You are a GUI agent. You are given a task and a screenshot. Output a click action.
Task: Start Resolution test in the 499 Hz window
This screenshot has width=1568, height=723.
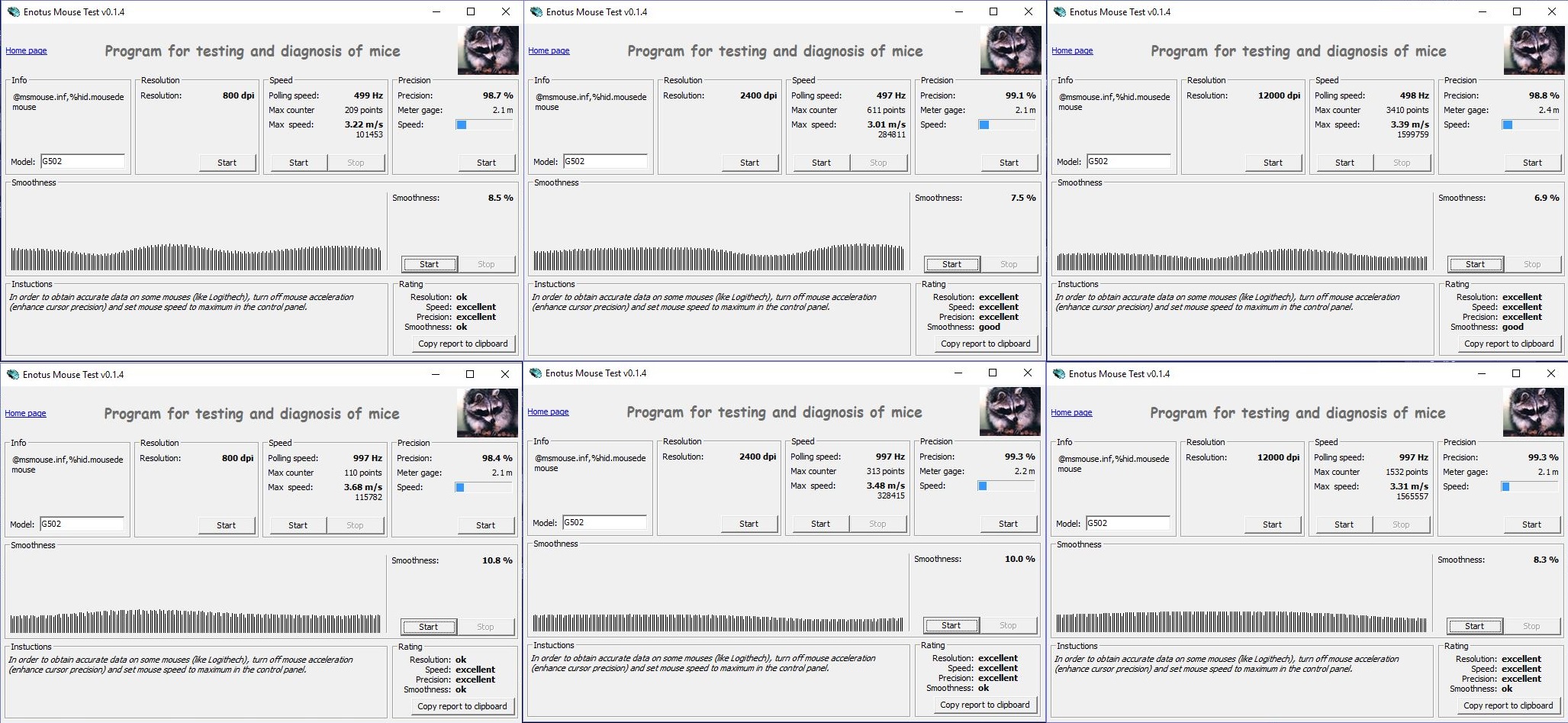click(227, 163)
